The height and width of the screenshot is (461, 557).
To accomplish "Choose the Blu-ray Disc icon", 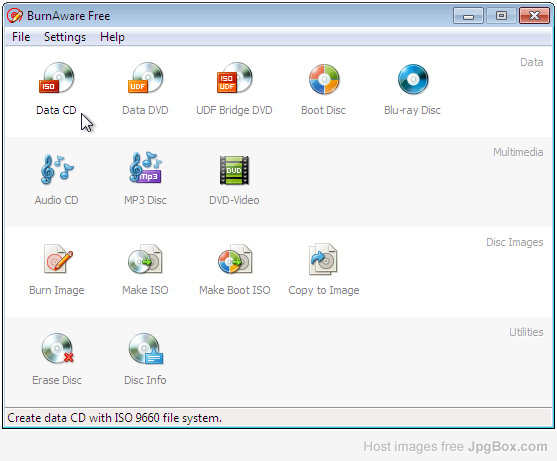I will pos(413,79).
